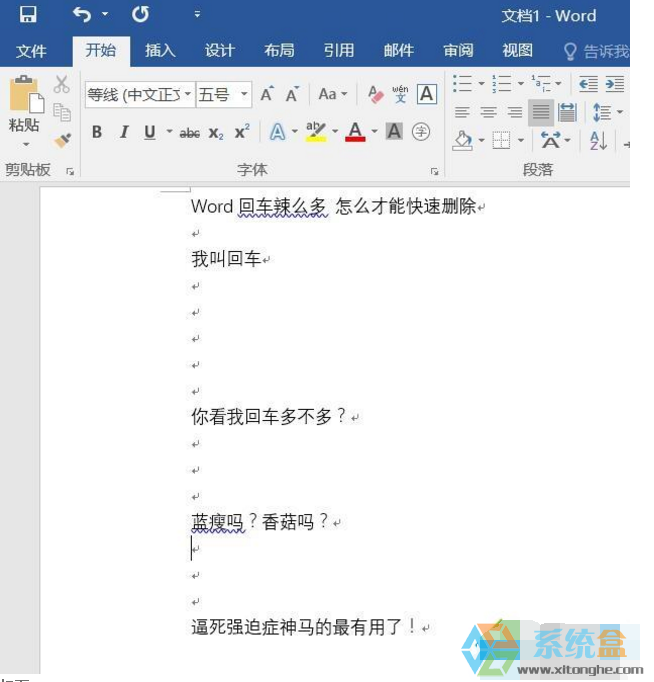Click the Subscript x₂ icon

[216, 132]
